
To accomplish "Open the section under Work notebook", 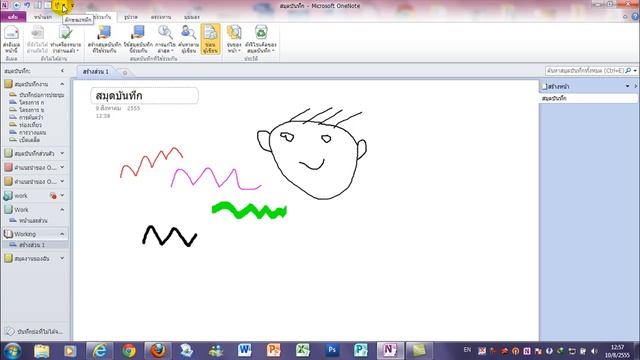I will 29,220.
